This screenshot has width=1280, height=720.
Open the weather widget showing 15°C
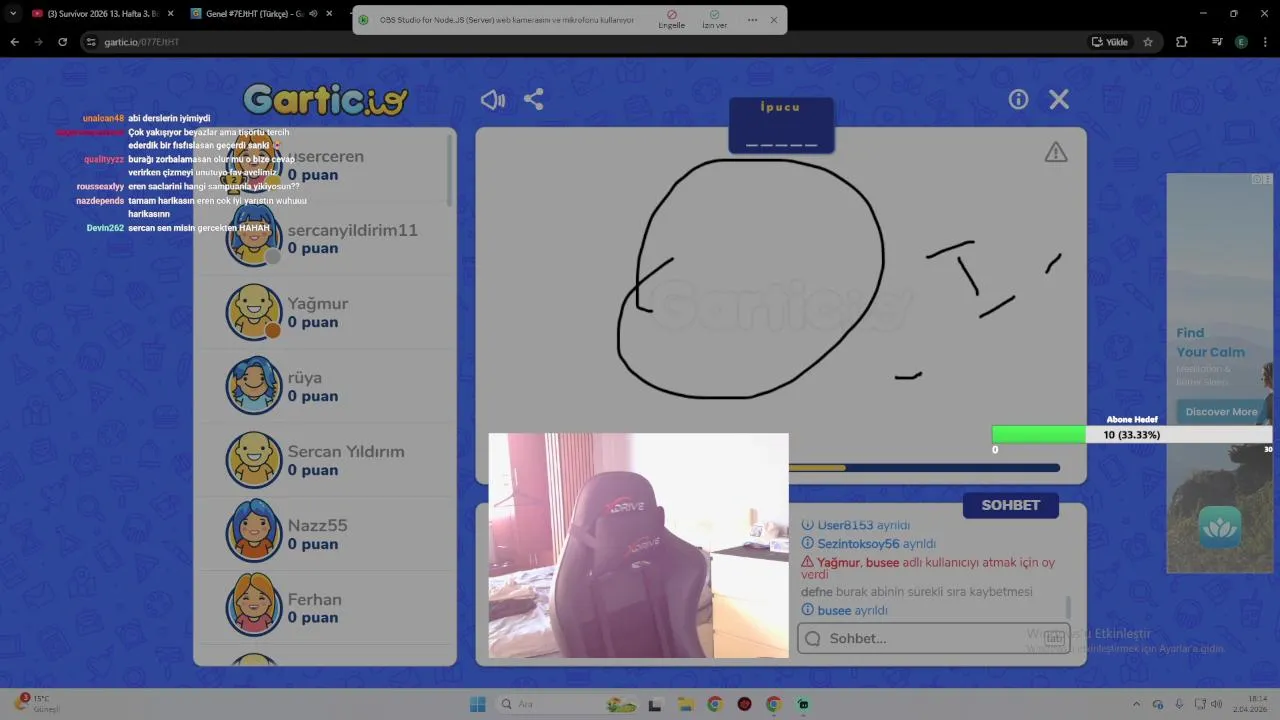tap(38, 704)
